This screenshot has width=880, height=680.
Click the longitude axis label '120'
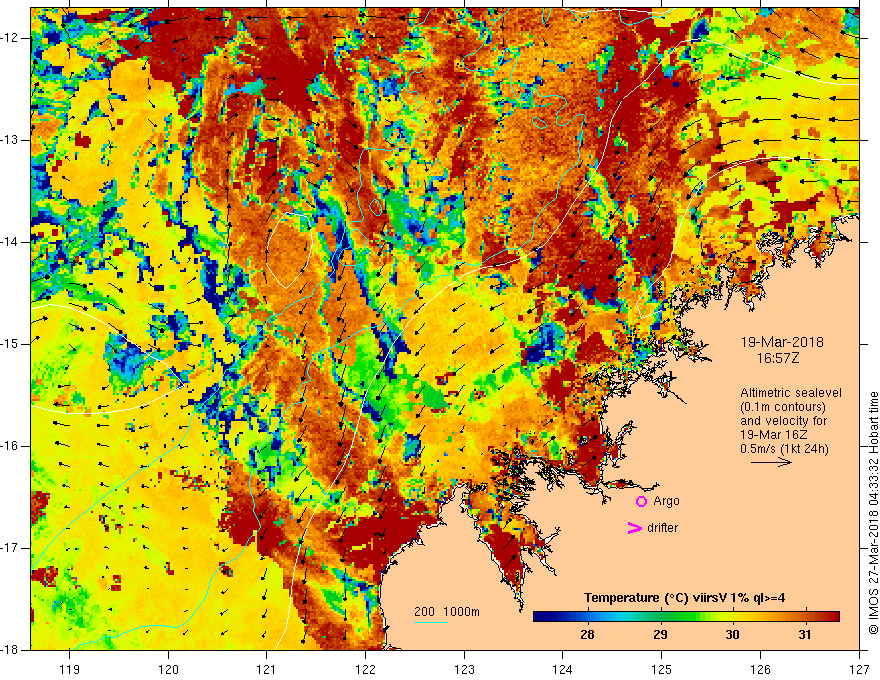[168, 669]
